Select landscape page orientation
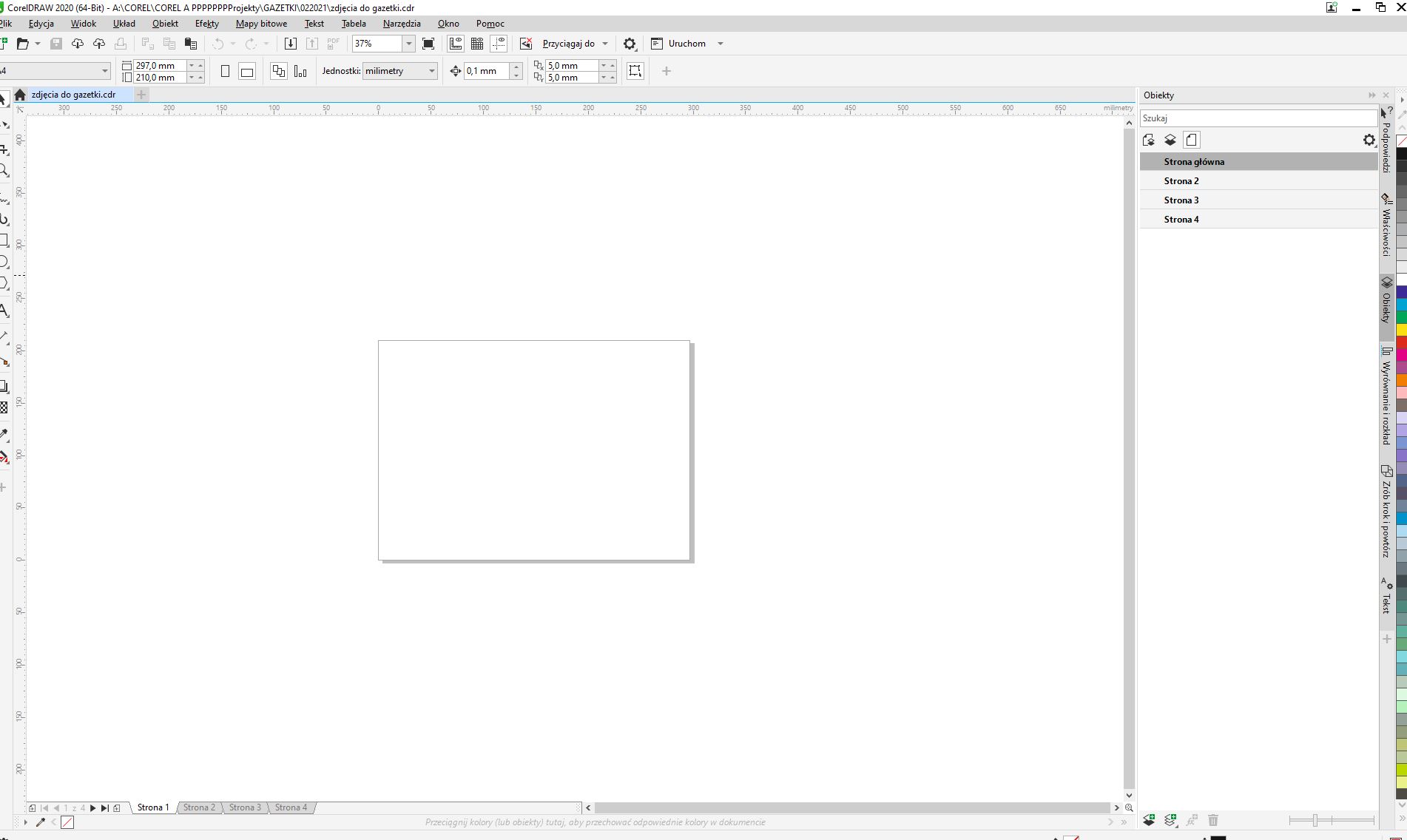 247,71
